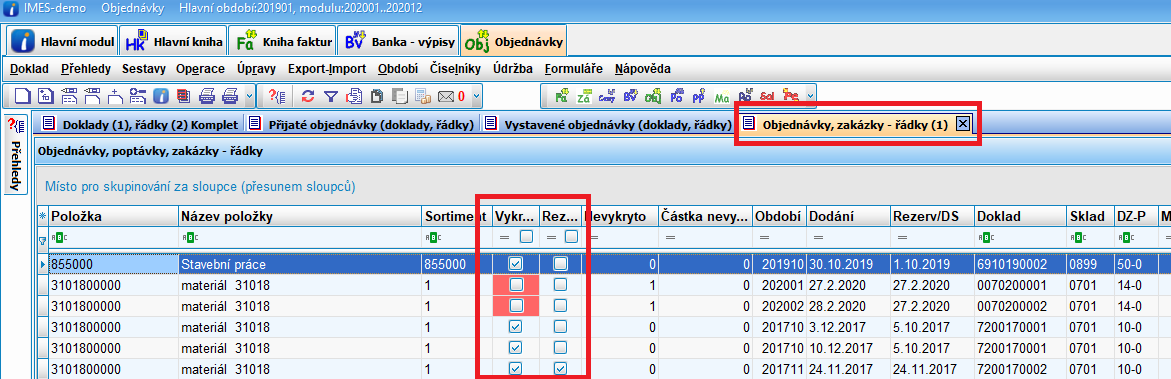Check Rez checkbox in Stavební práce row
1171x379 pixels.
click(x=560, y=264)
